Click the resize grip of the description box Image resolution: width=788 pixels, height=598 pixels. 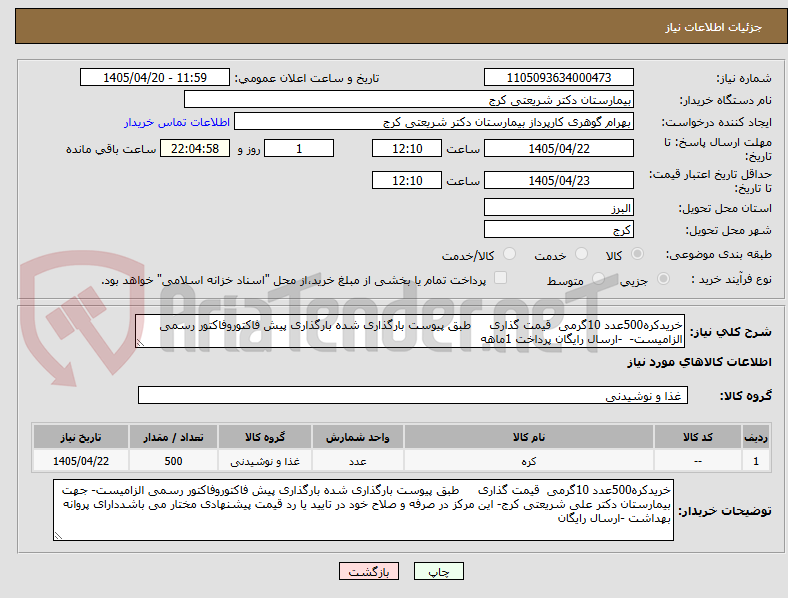coord(140,343)
